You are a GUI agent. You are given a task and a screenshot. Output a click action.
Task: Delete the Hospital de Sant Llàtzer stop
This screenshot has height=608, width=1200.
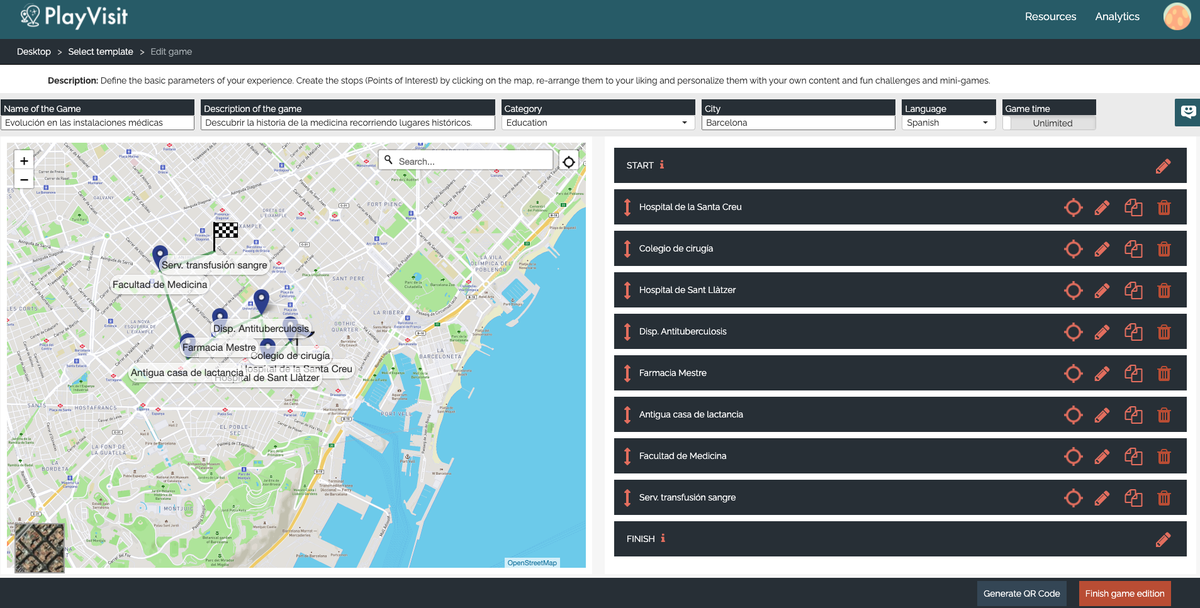(x=1164, y=290)
